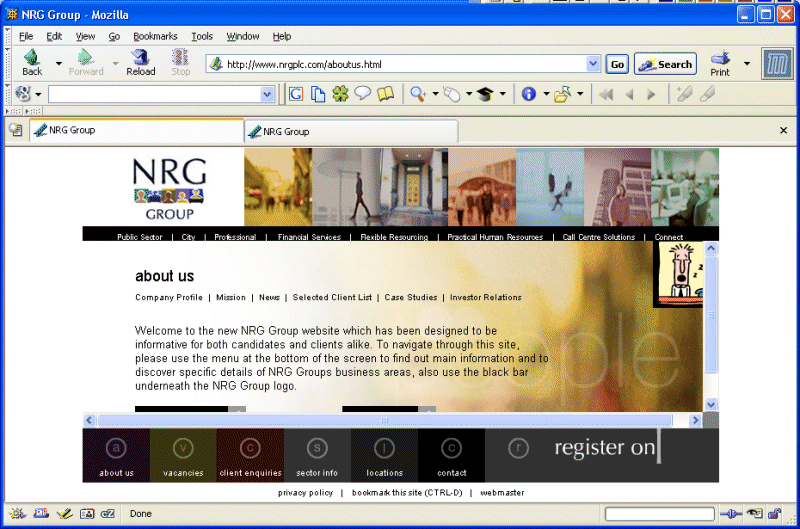Click the magnifier zoom toolbar icon
Screen dimensions: 800x529
point(418,94)
